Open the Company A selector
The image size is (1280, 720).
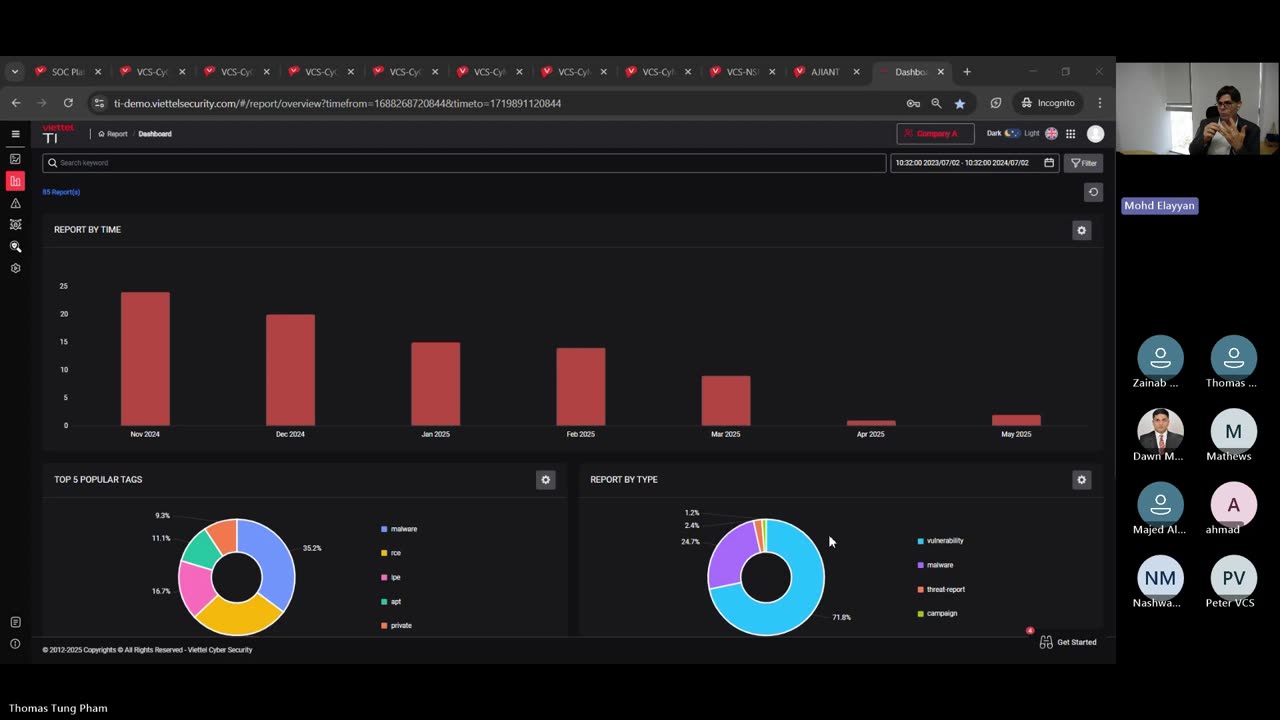tap(935, 134)
